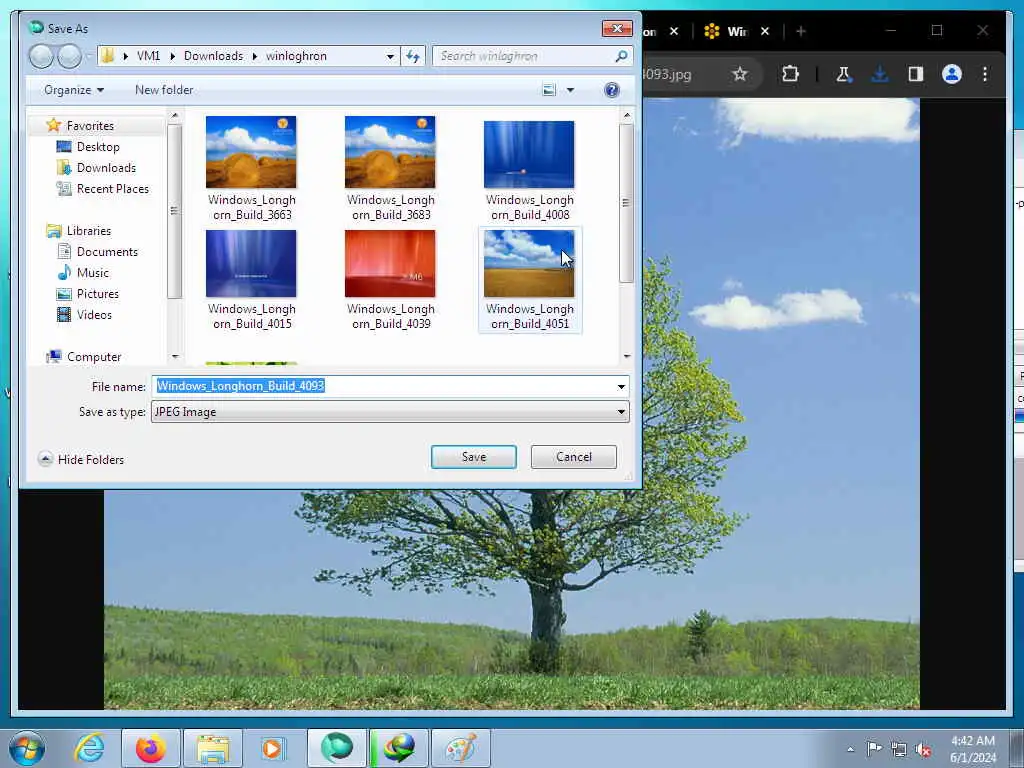Viewport: 1024px width, 768px height.
Task: Open the views options dropdown arrow
Action: coord(570,90)
